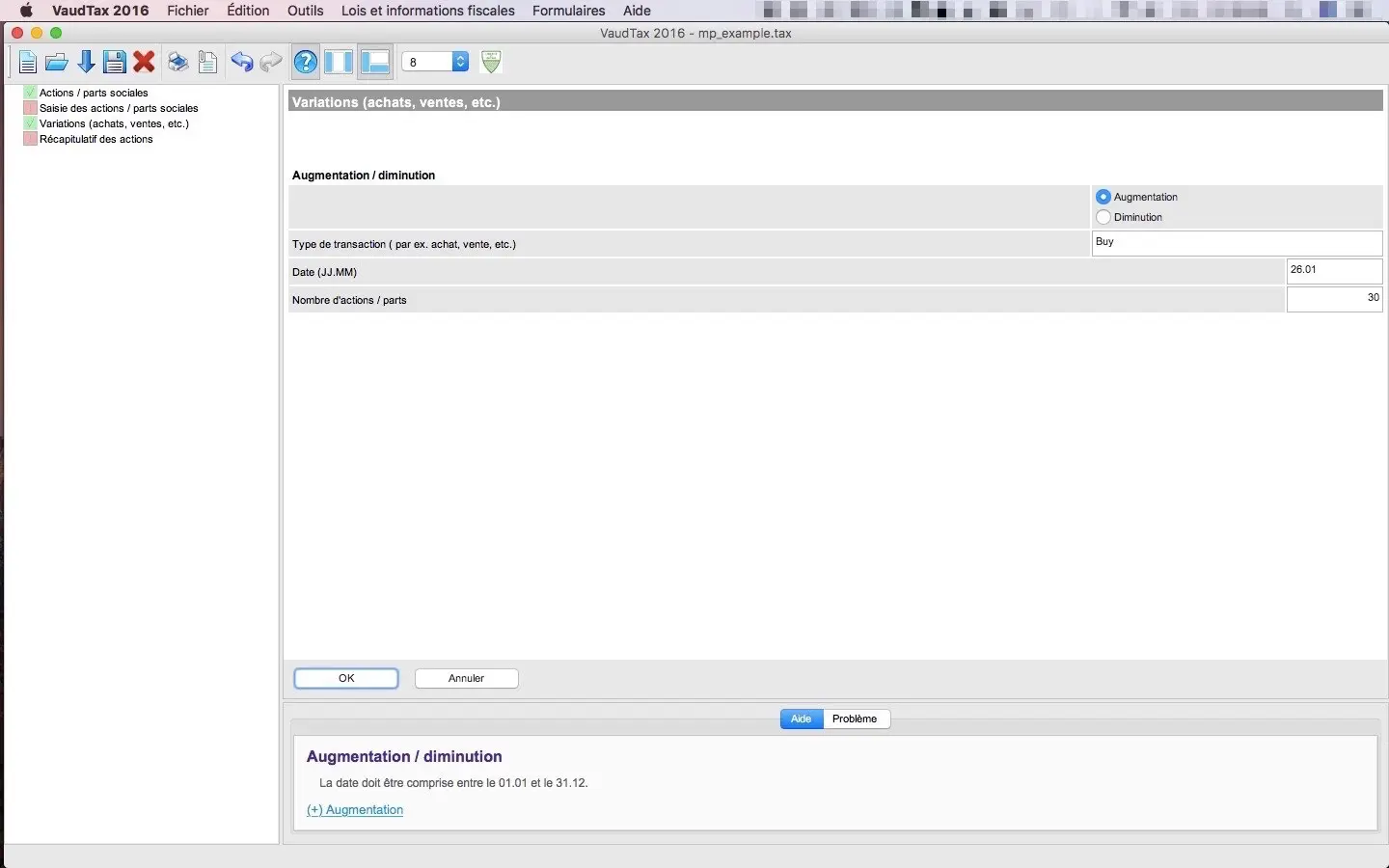Click the date field showing 26.01

pyautogui.click(x=1334, y=271)
